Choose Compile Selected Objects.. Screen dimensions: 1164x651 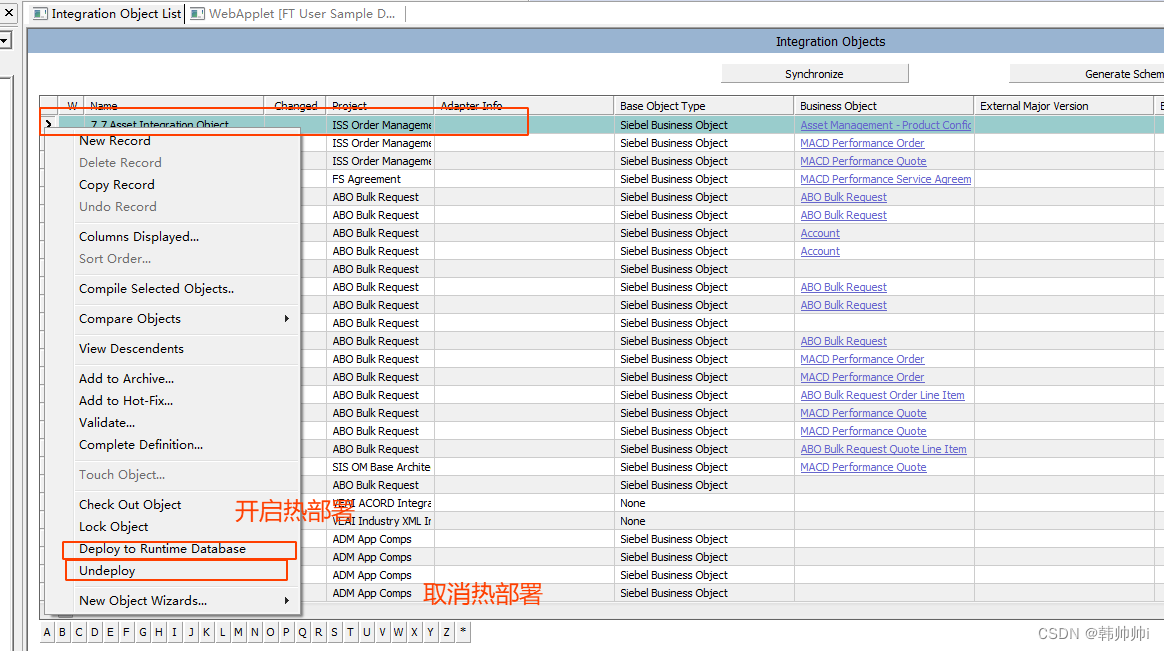point(157,288)
